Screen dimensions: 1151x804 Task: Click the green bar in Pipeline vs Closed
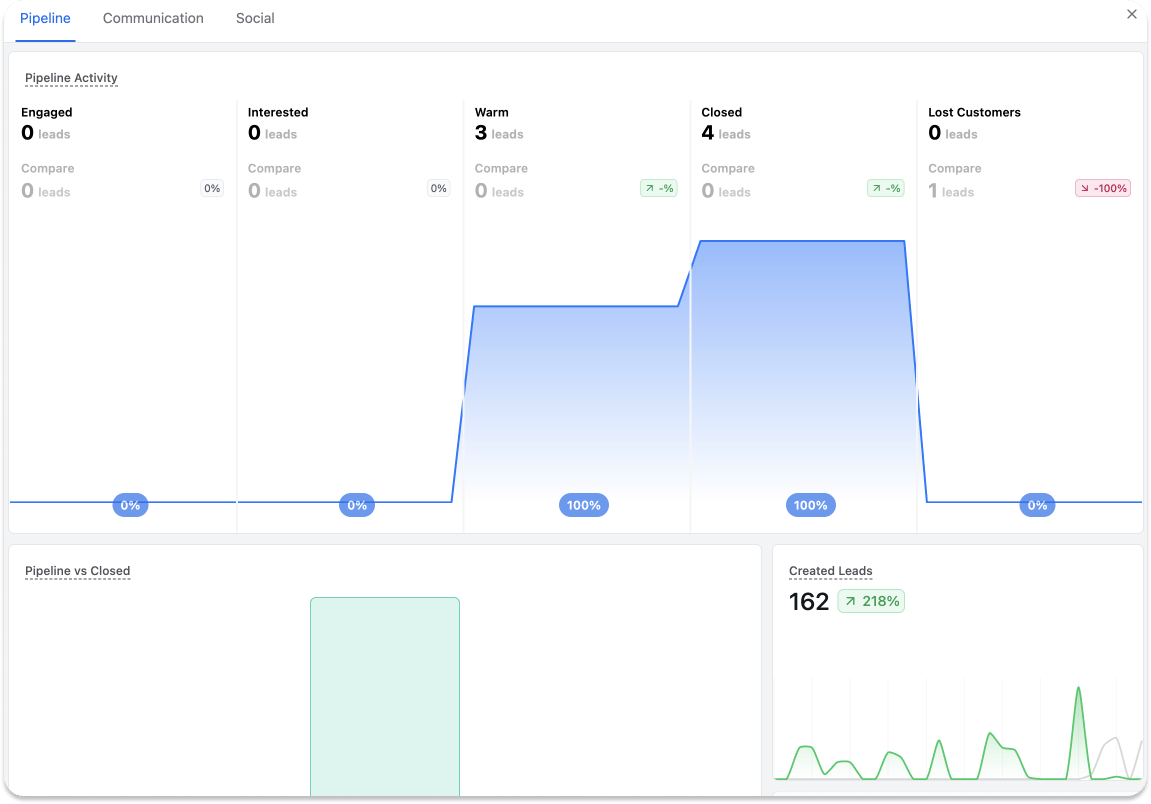click(x=385, y=696)
